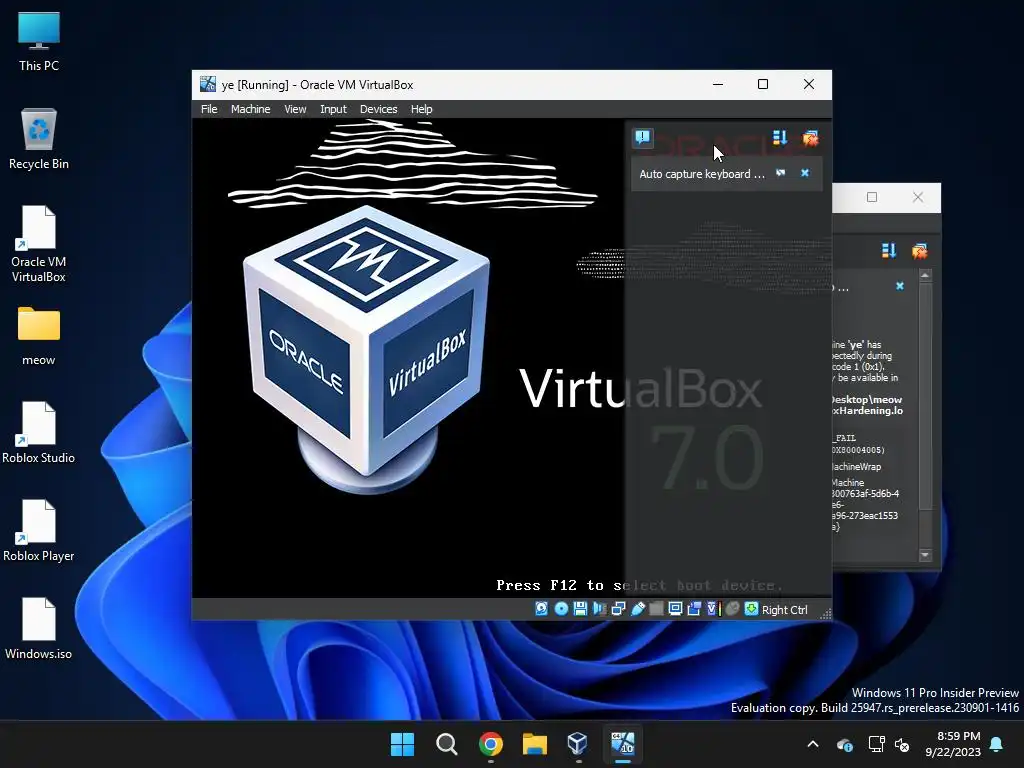The height and width of the screenshot is (768, 1024).
Task: Click the Right Ctrl host key label
Action: [x=784, y=609]
